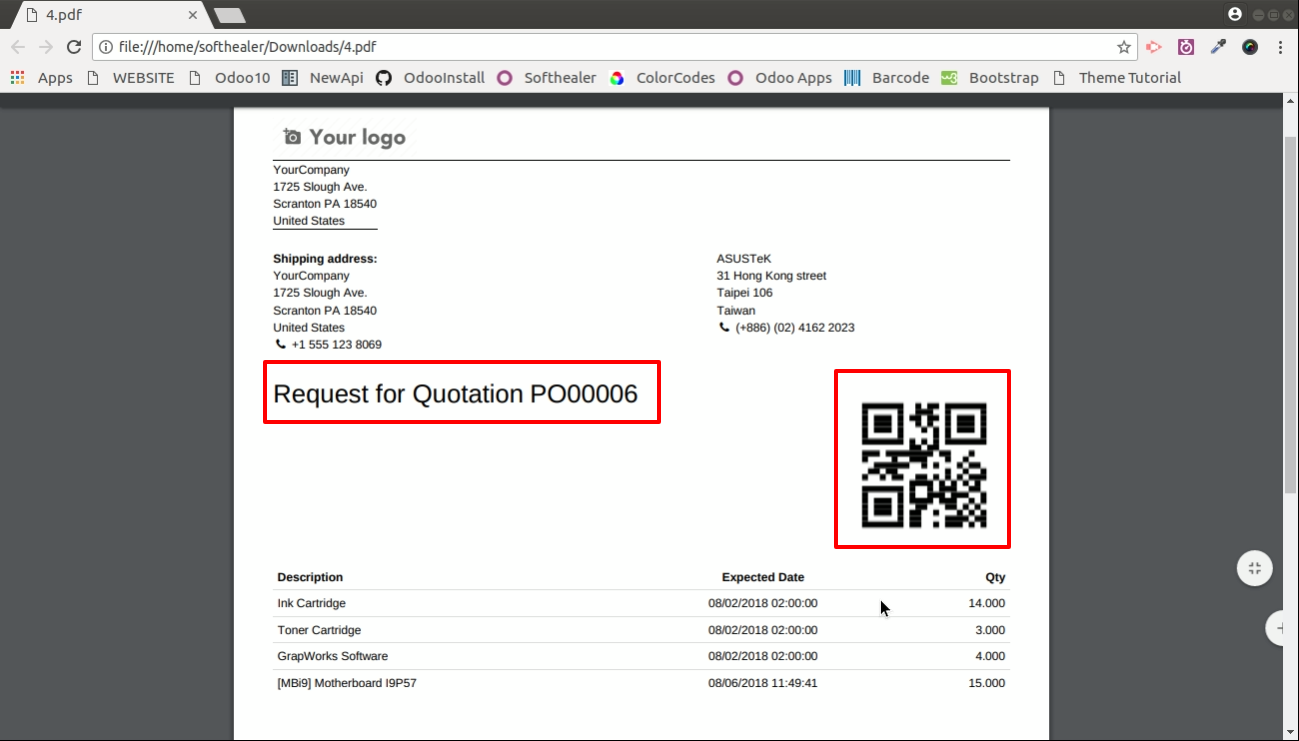Image resolution: width=1299 pixels, height=741 pixels.
Task: Click the 4.000 quantity value
Action: click(x=990, y=657)
